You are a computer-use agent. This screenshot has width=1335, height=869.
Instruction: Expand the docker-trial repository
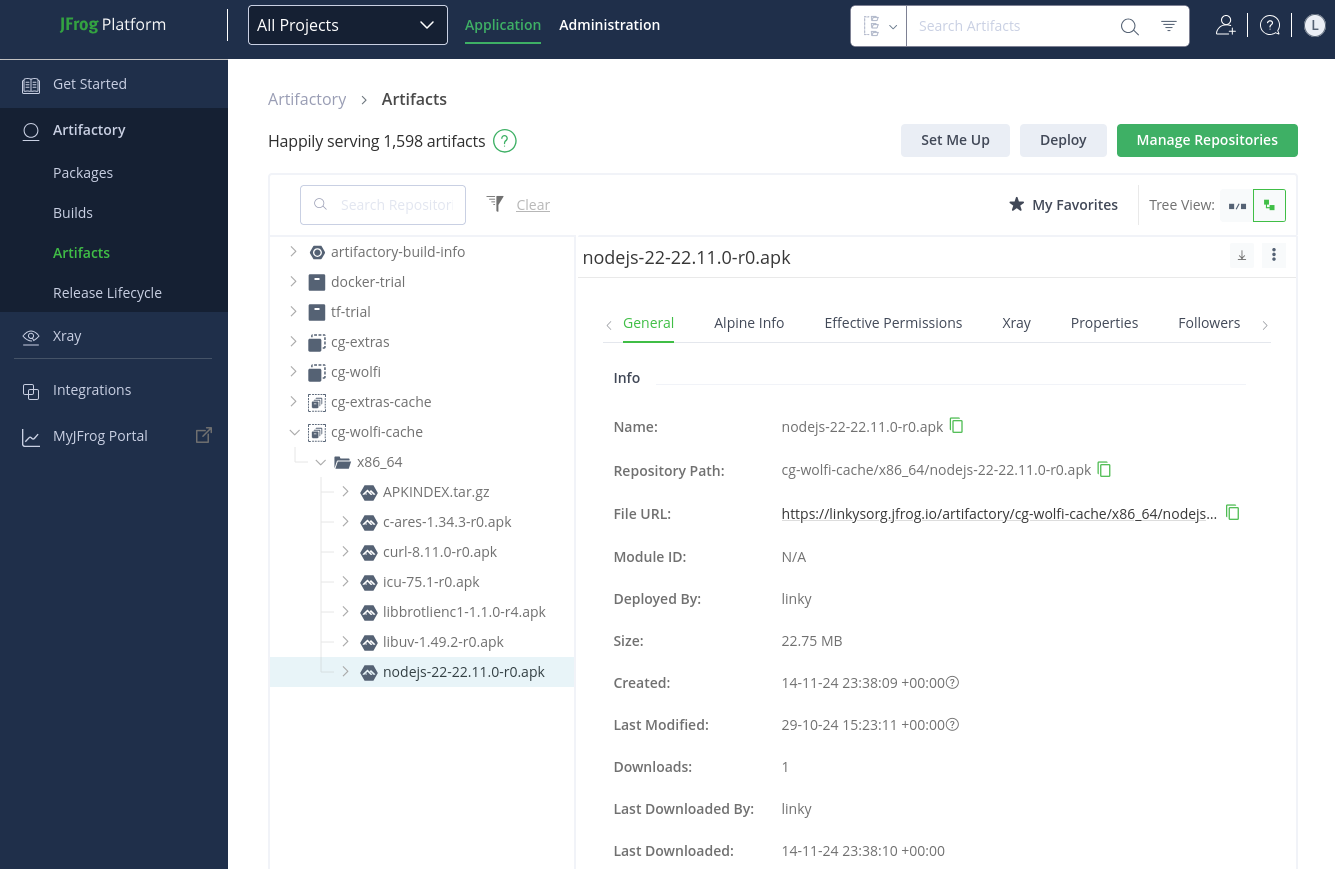pyautogui.click(x=294, y=282)
